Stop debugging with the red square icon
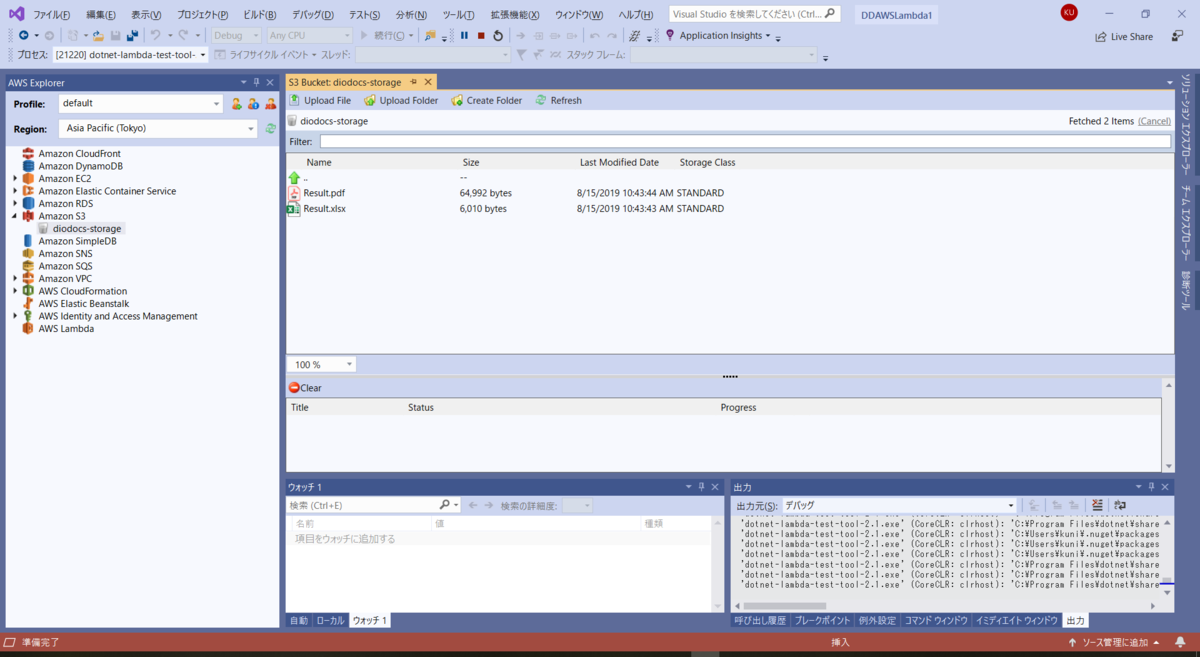 coord(481,35)
